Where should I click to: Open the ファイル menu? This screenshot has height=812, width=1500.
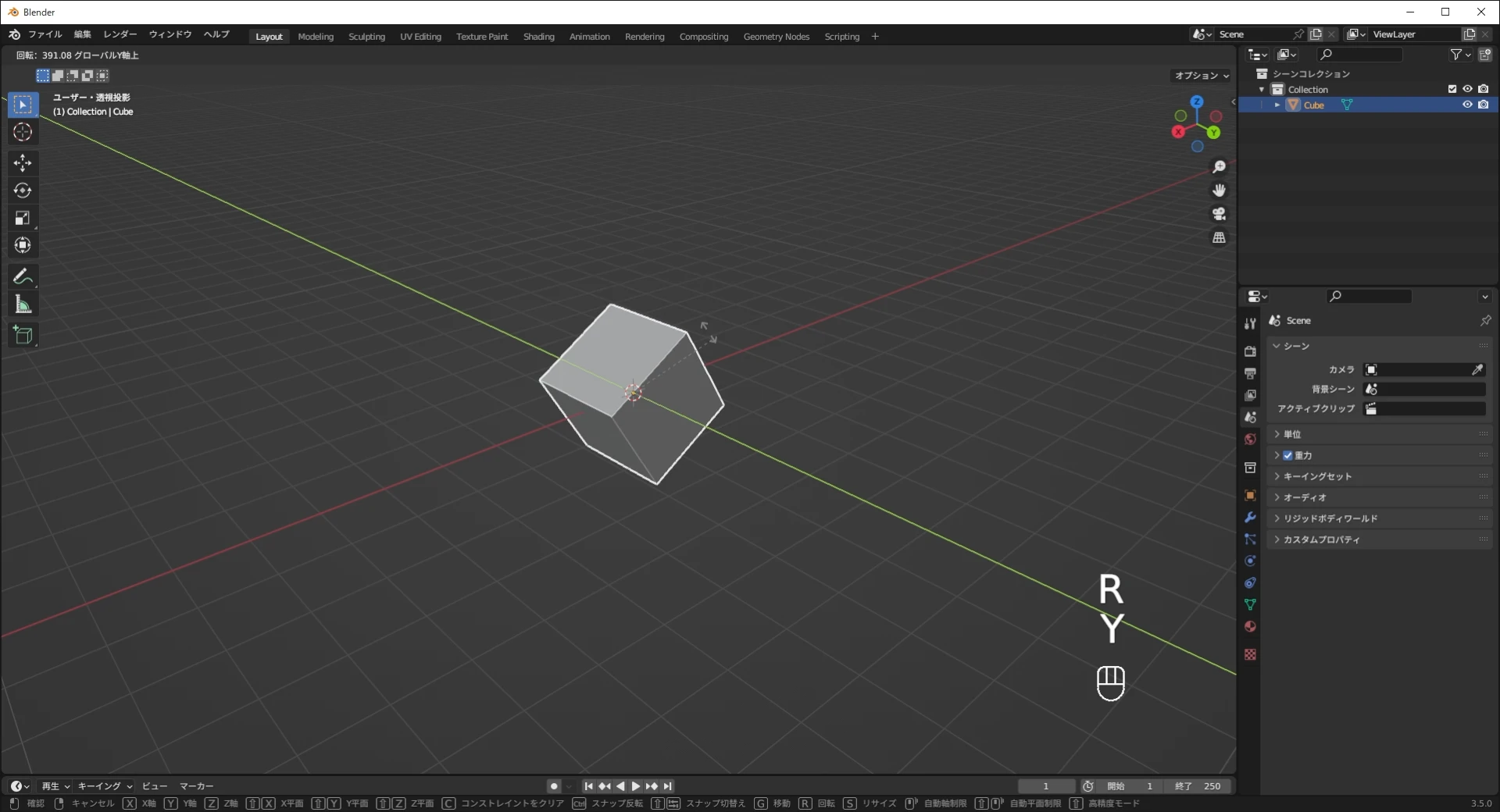coord(45,34)
